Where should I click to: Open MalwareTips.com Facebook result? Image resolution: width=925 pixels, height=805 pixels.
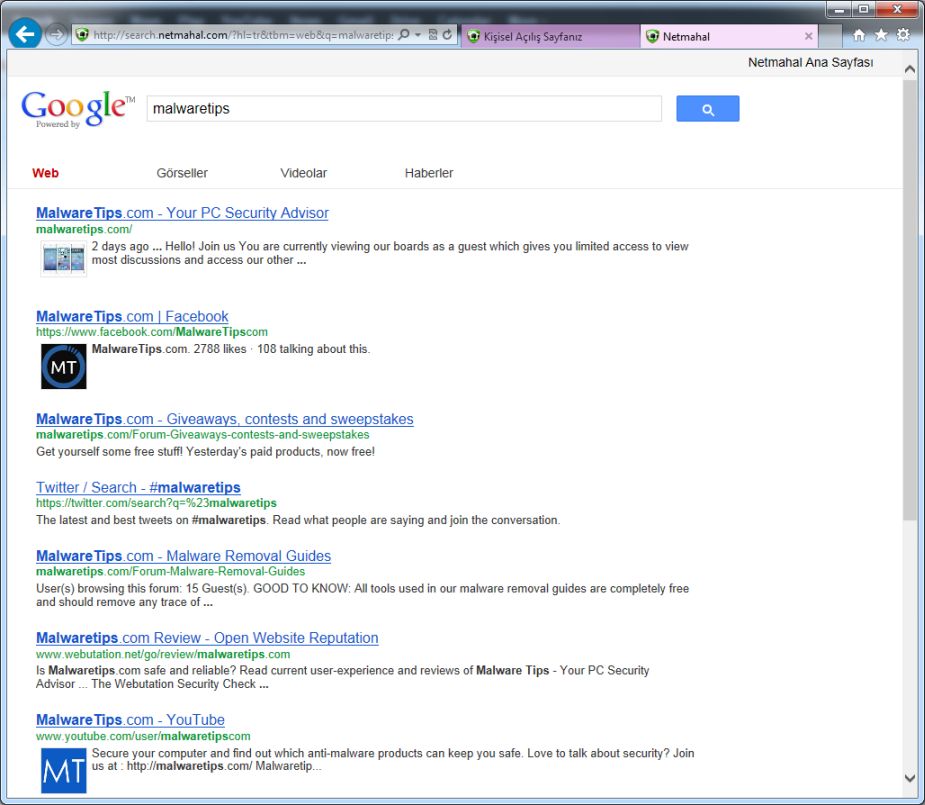pyautogui.click(x=132, y=317)
